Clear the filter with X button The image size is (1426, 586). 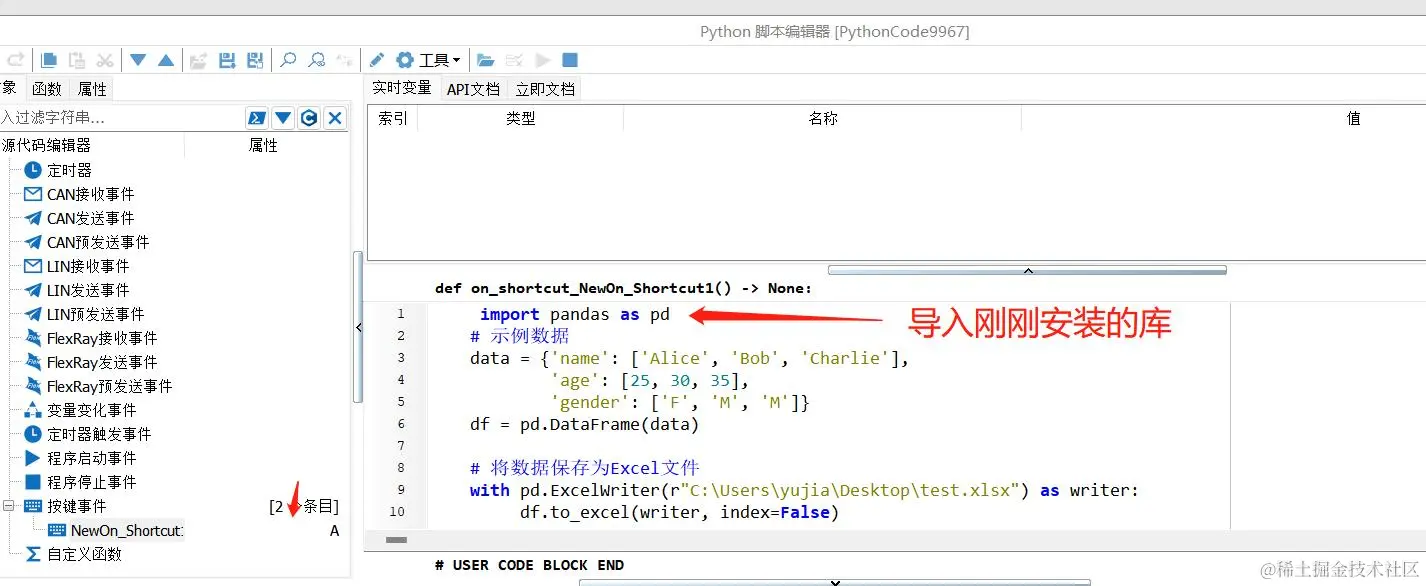(x=335, y=118)
